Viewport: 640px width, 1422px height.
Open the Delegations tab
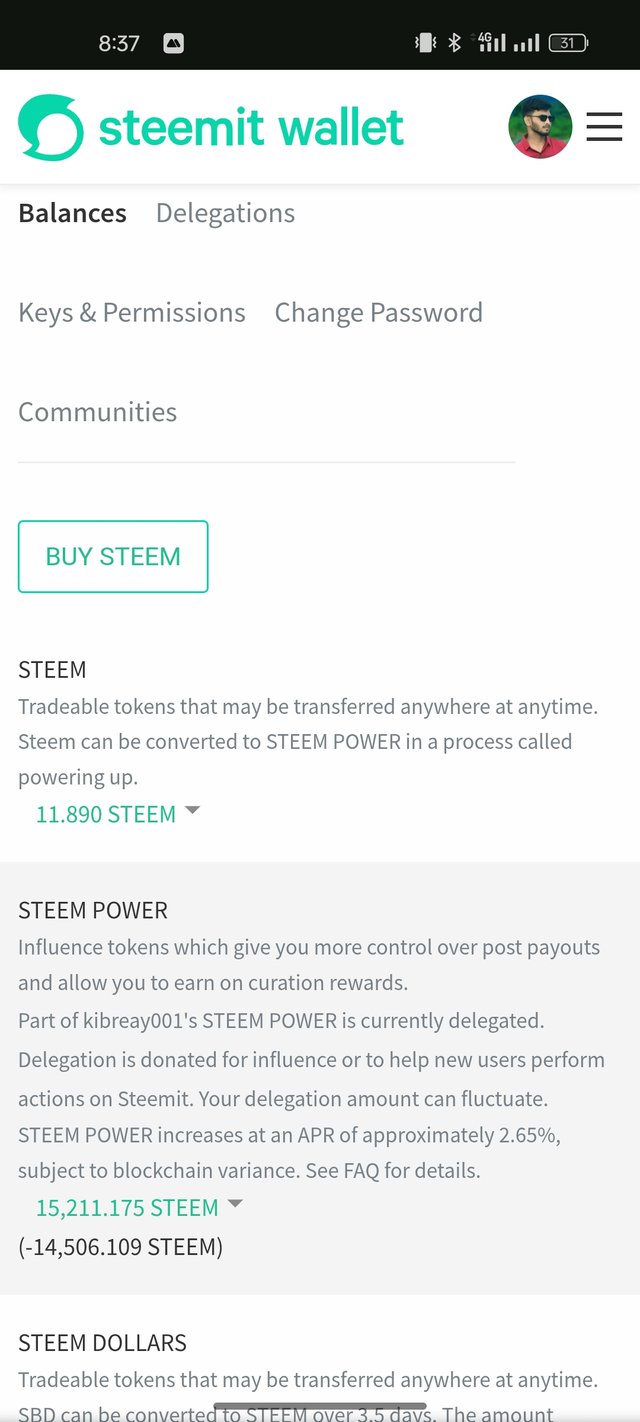[225, 213]
